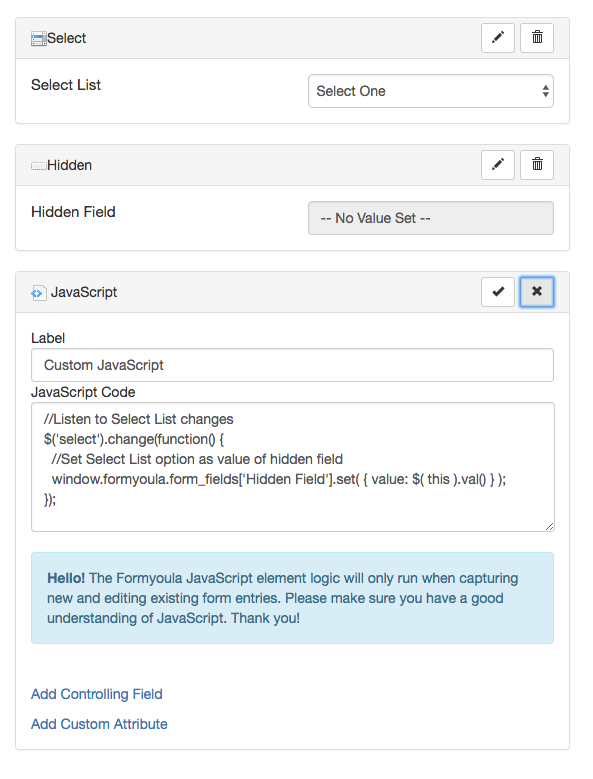Screen dimensions: 593x779
Task: Delete the Select element using trash icon
Action: click(x=537, y=38)
